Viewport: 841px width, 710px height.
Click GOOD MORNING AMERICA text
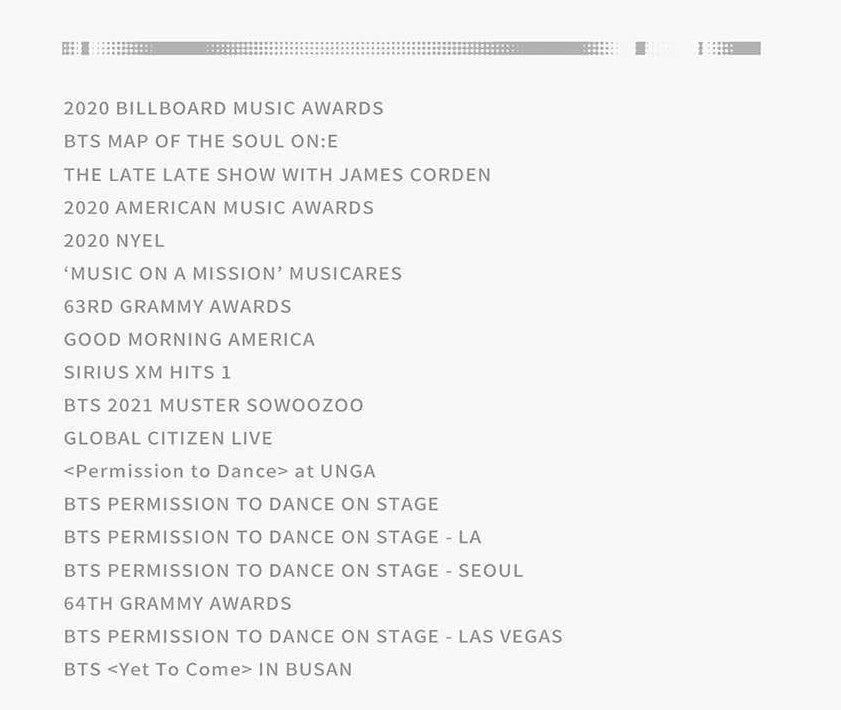[x=189, y=339]
